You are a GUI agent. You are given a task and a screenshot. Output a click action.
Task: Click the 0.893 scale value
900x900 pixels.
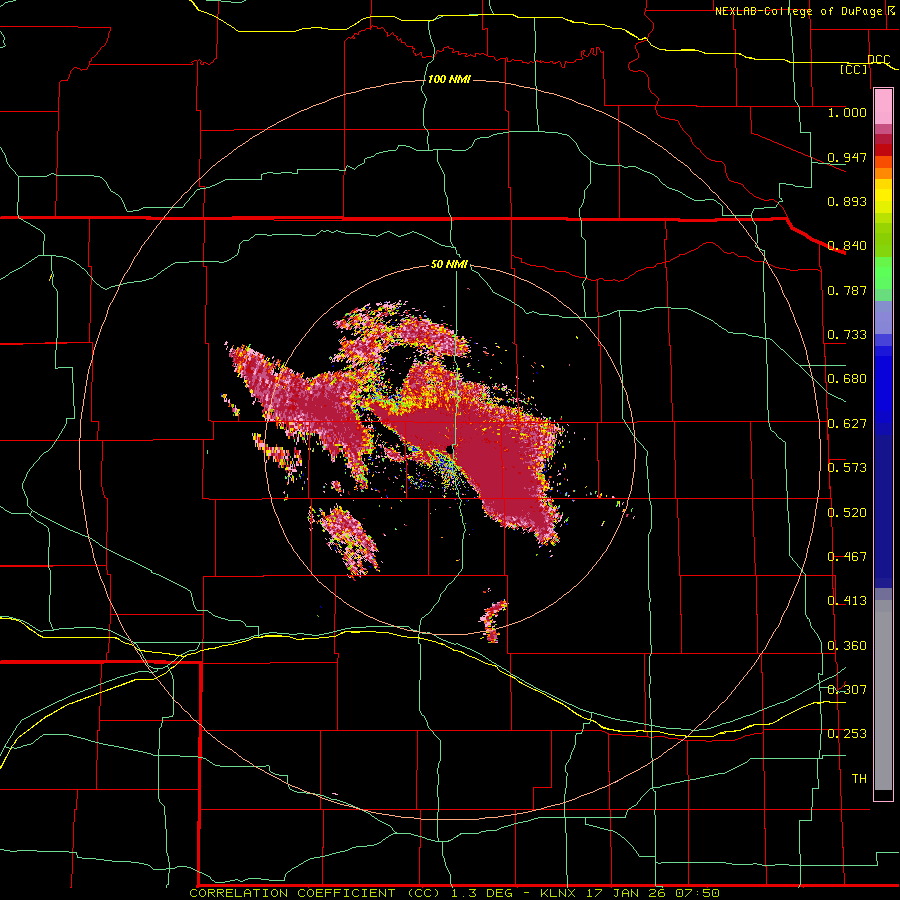(847, 201)
